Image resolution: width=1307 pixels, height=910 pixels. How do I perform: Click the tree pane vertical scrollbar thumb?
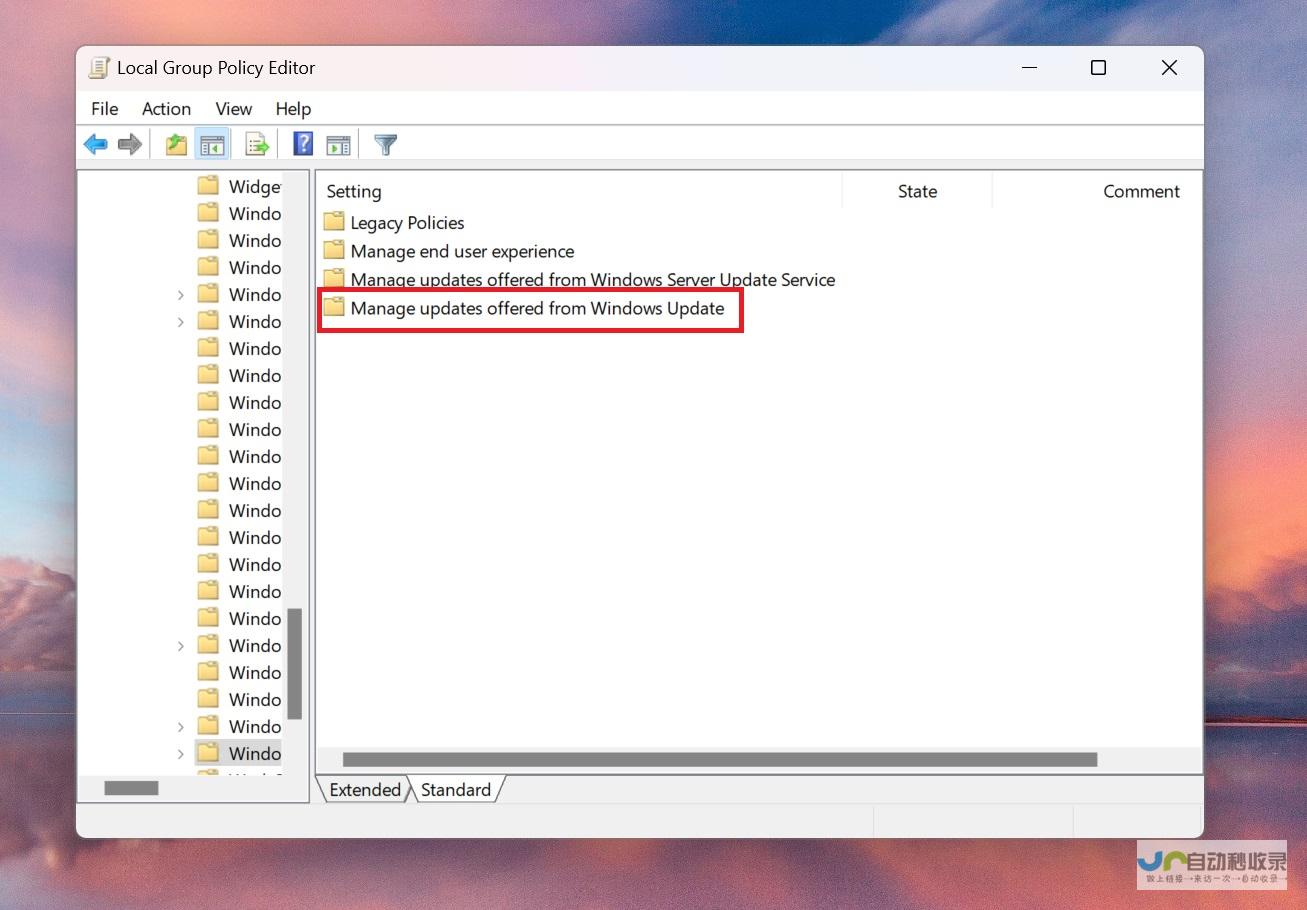(295, 664)
